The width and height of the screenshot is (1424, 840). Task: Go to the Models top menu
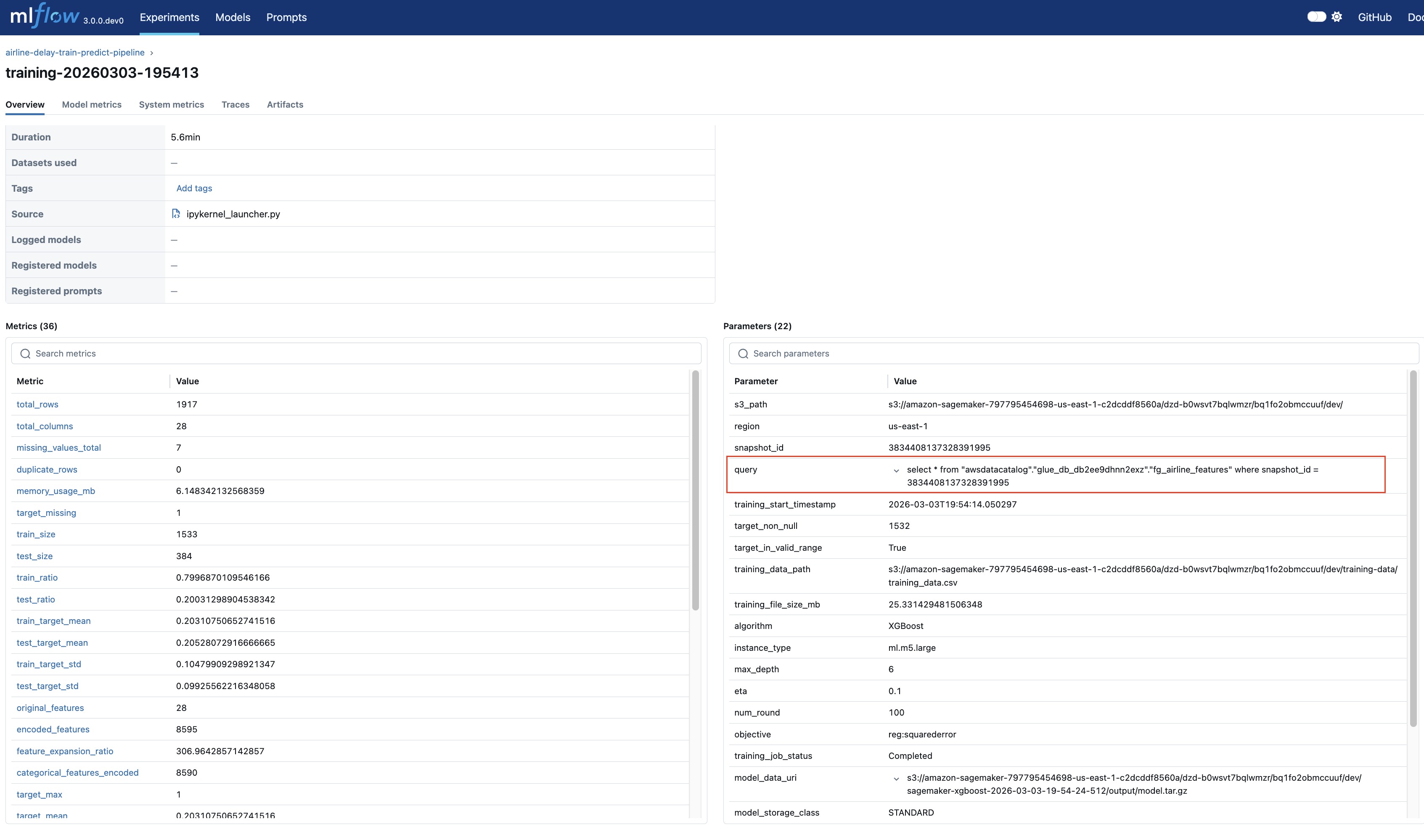tap(232, 18)
